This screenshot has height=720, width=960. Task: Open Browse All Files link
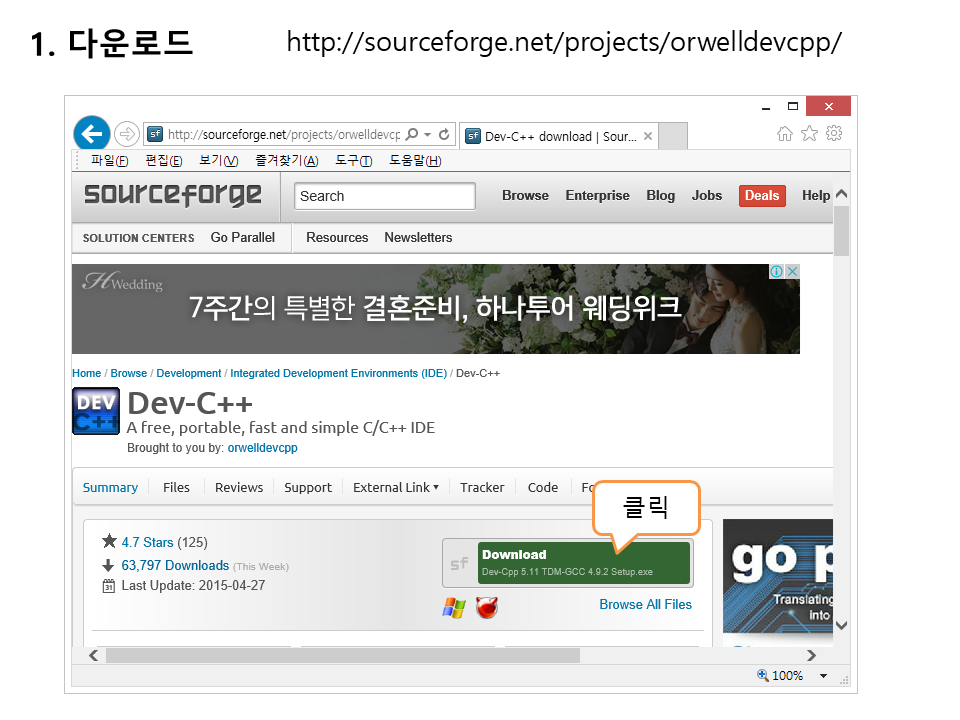[645, 604]
